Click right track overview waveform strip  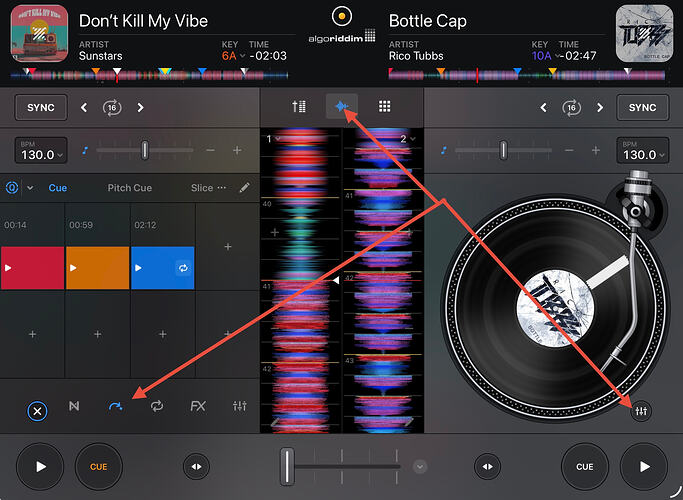(x=527, y=75)
